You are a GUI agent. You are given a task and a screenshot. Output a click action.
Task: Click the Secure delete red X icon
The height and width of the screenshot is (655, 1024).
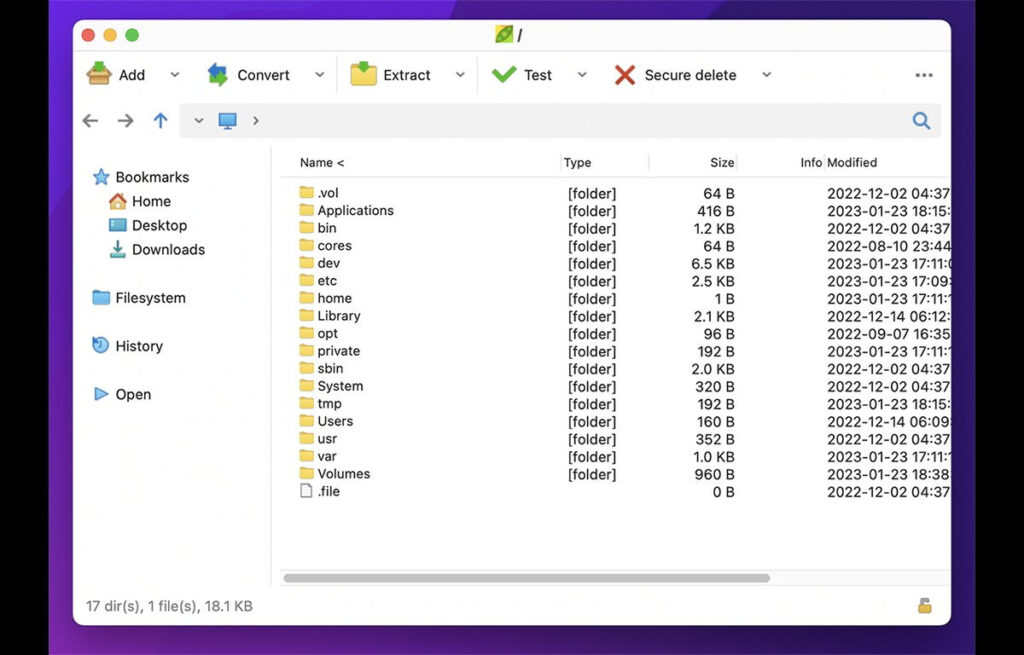(625, 75)
